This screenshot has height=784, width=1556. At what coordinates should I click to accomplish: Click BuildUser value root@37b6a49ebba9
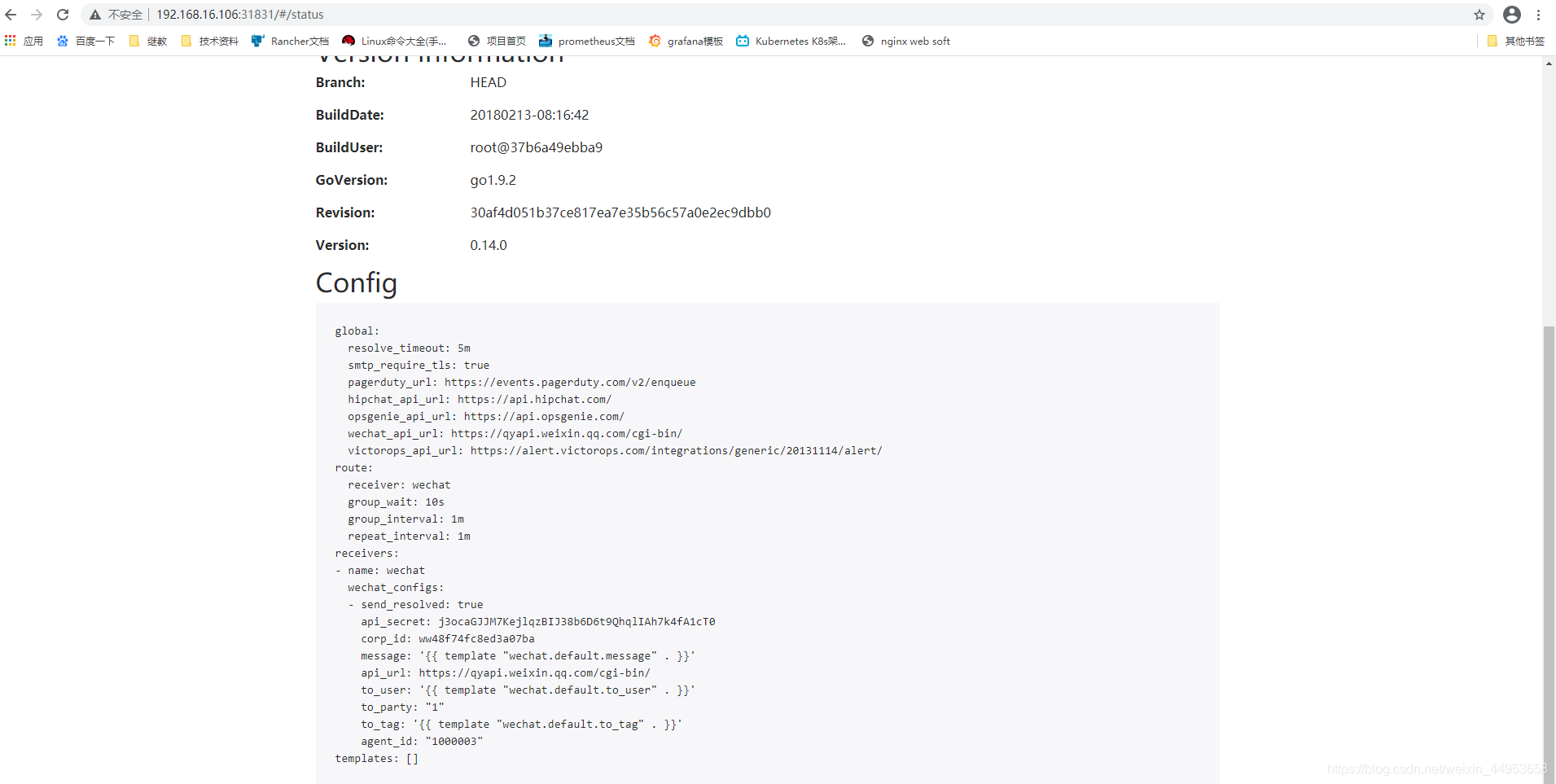[537, 147]
